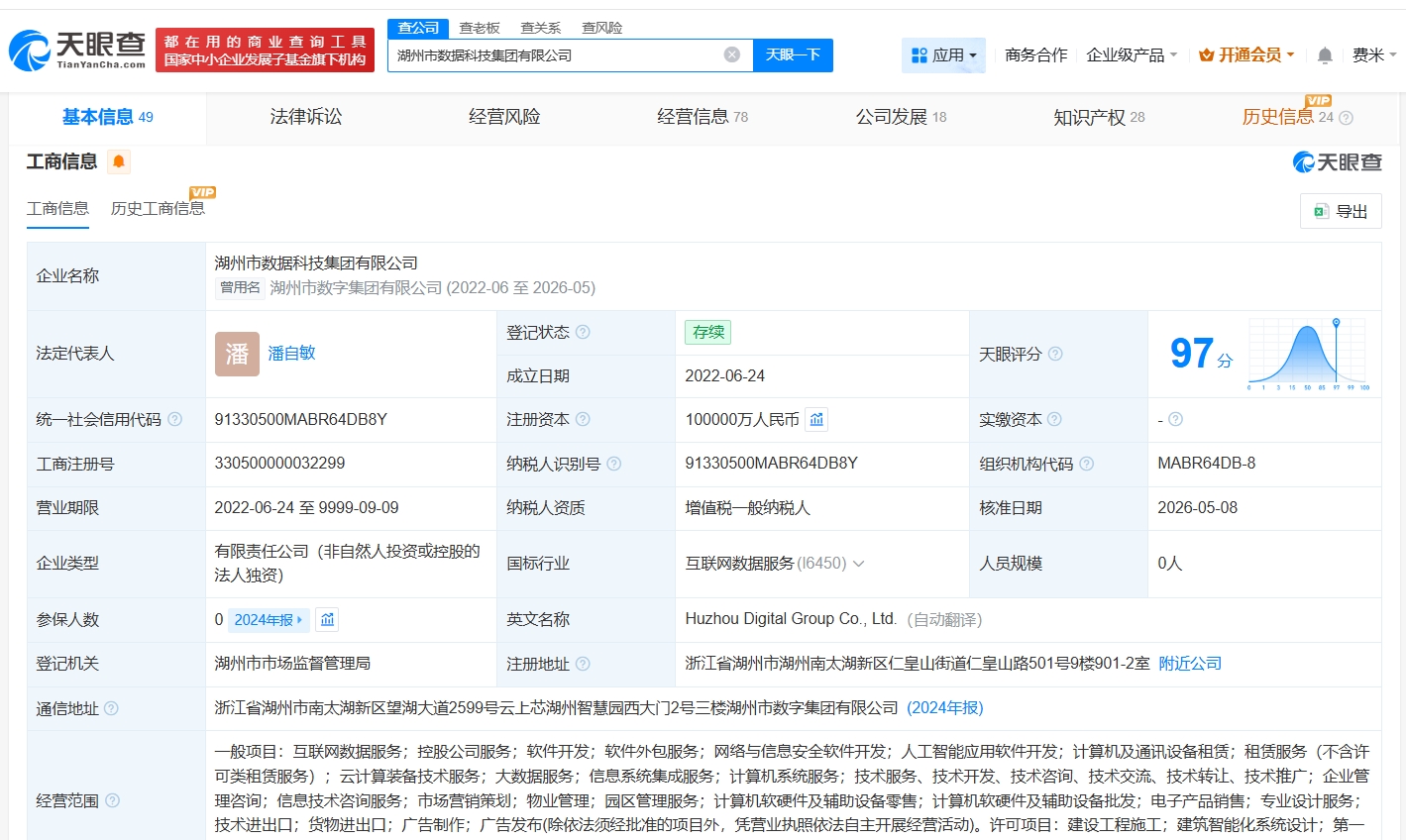
Task: Click the 潘 avatar of the legal representative
Action: (x=237, y=354)
